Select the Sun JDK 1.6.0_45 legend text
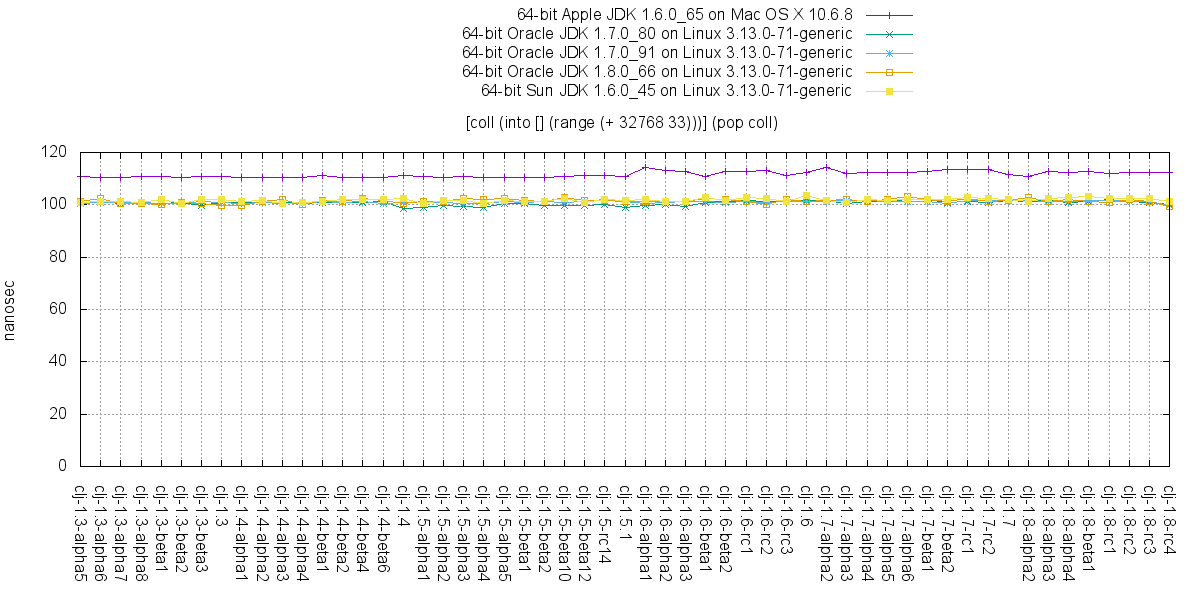The image size is (1200, 600). [666, 91]
